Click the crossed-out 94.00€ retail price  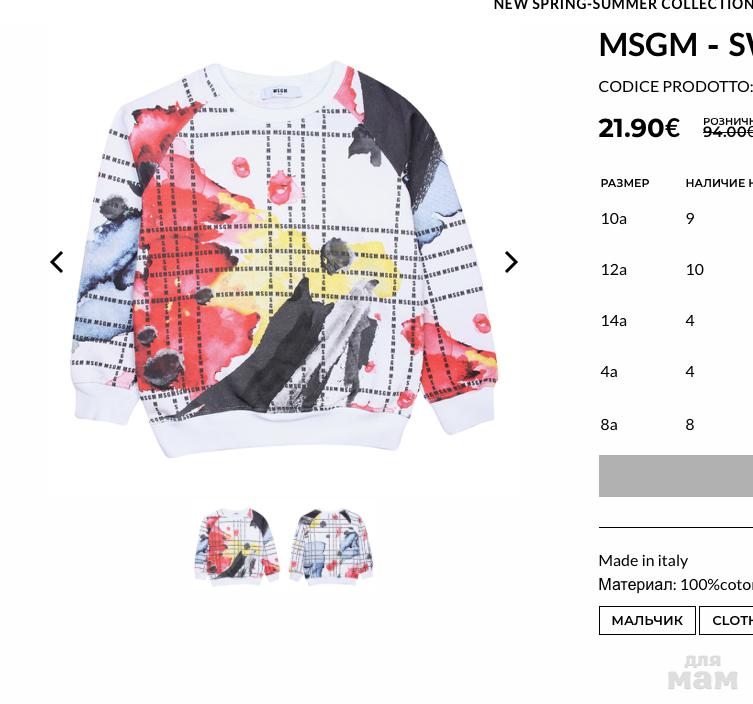coord(728,132)
